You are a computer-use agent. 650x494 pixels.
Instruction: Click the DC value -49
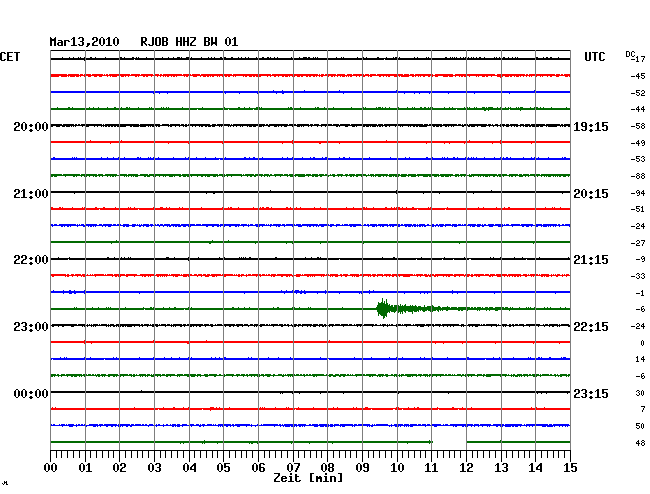tap(638, 143)
